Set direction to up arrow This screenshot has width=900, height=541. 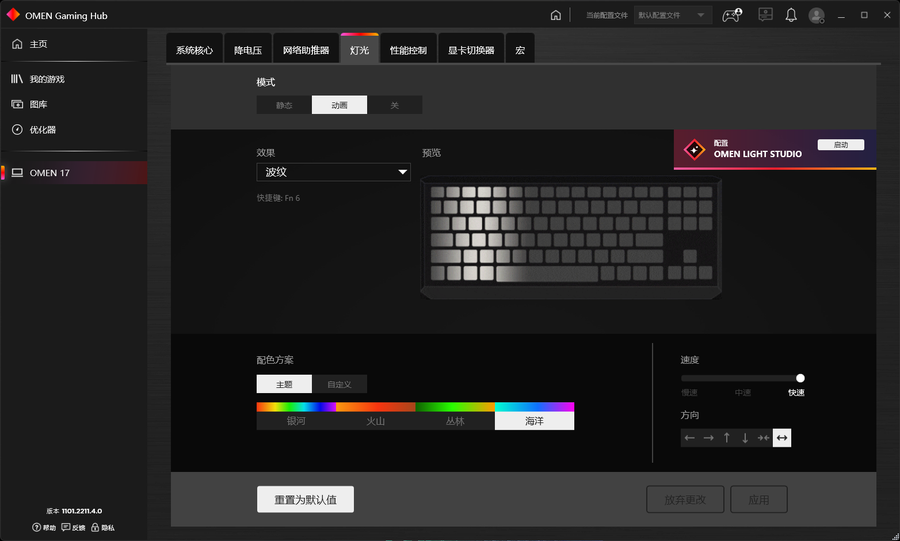tap(727, 438)
